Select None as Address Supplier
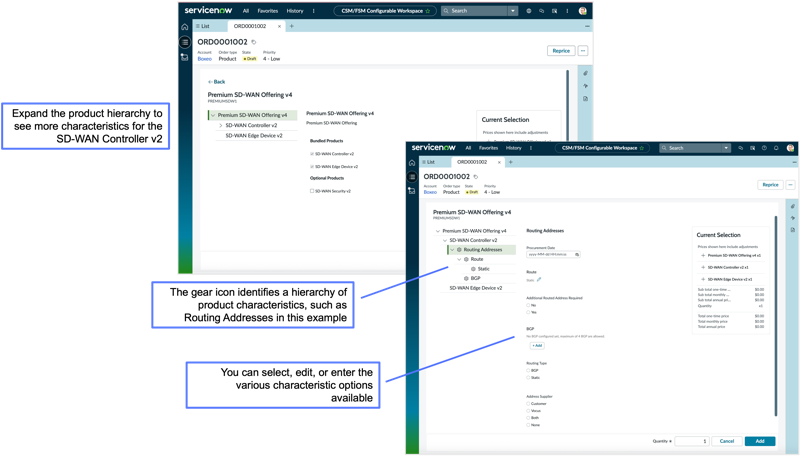Screen dimensions: 800x456 pyautogui.click(x=528, y=425)
